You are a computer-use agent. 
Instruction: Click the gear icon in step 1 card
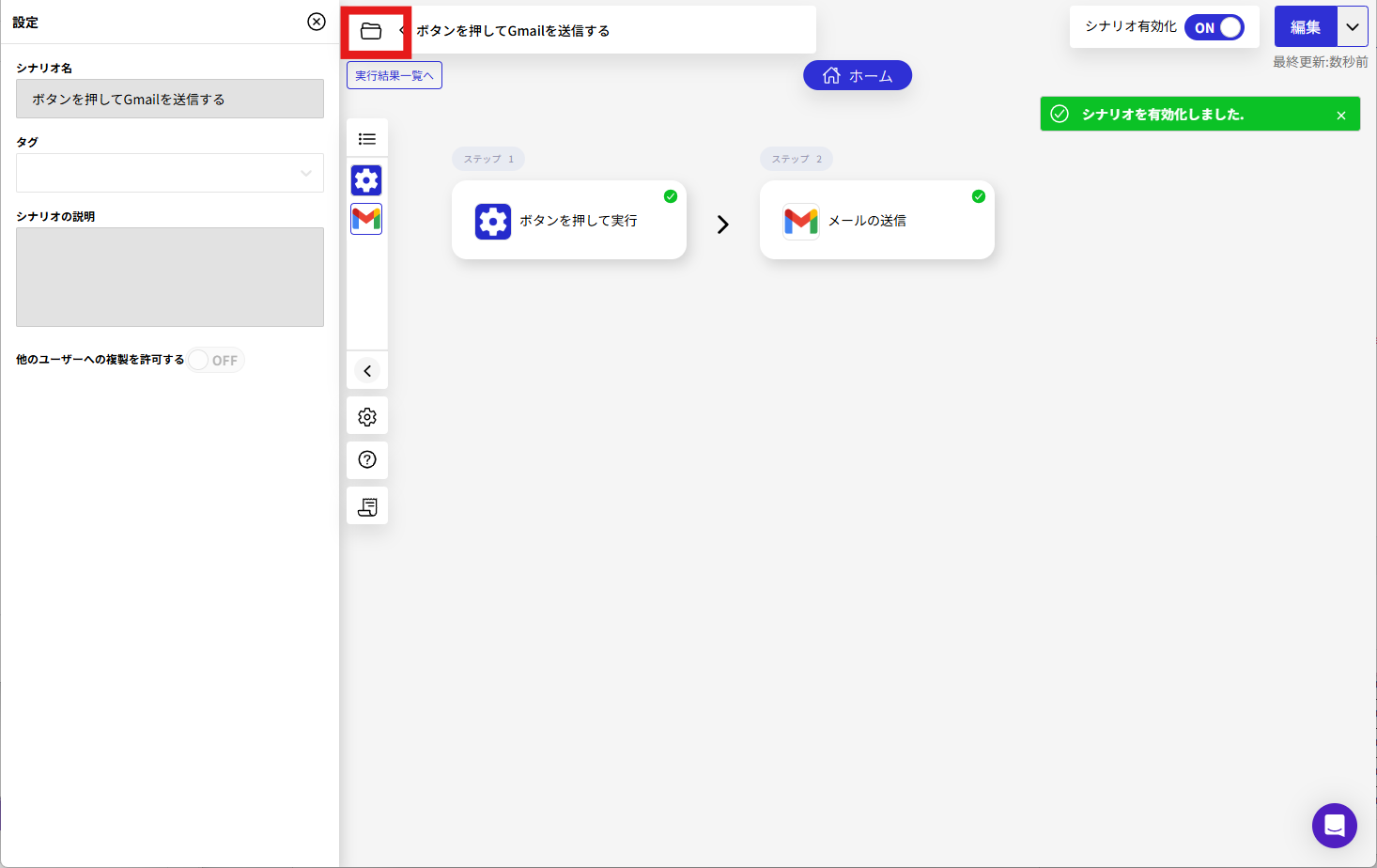pos(493,222)
